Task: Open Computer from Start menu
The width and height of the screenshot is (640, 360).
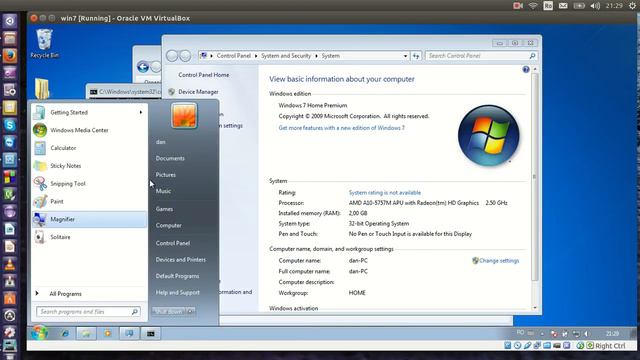Action: pos(168,225)
